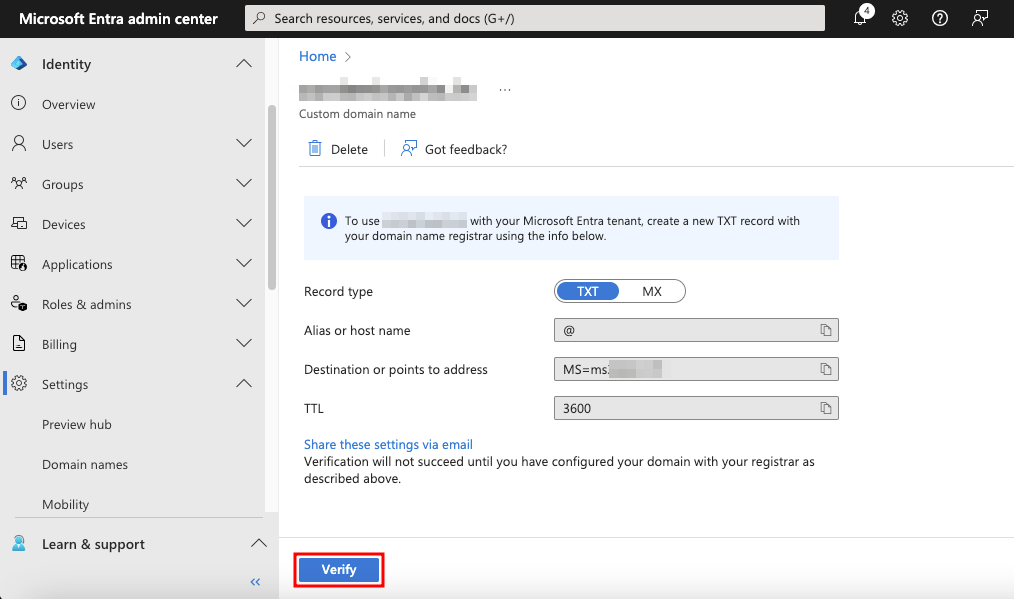Collapse sidebar with double chevron icon
The height and width of the screenshot is (599, 1014).
255,582
